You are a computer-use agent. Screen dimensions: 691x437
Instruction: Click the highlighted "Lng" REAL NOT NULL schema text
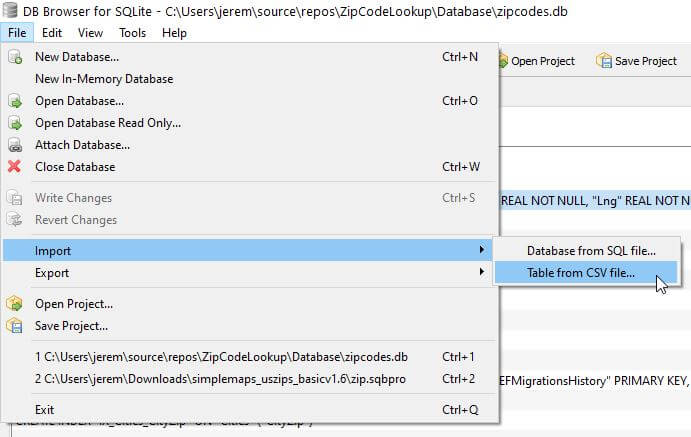coord(595,201)
